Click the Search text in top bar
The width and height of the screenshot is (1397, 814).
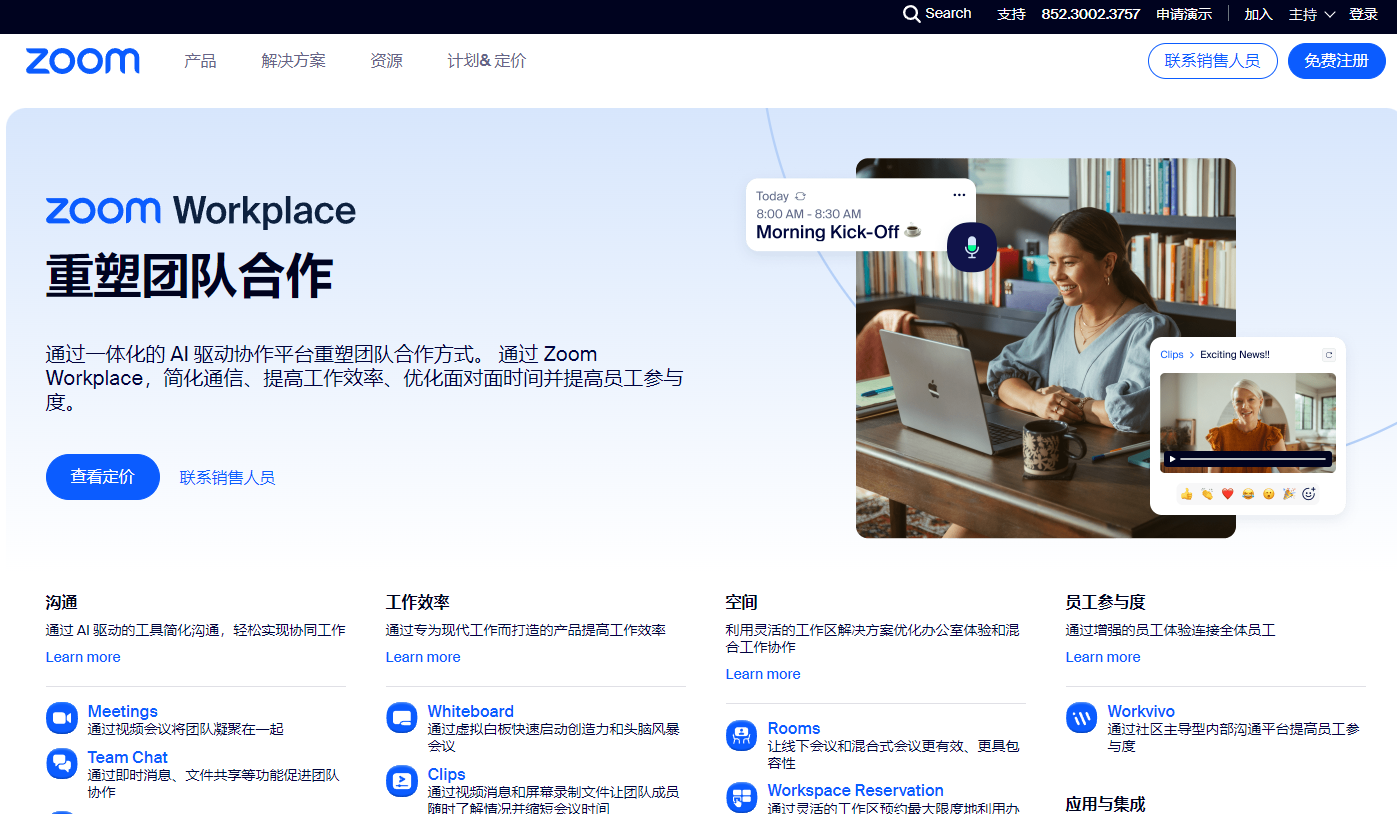948,13
